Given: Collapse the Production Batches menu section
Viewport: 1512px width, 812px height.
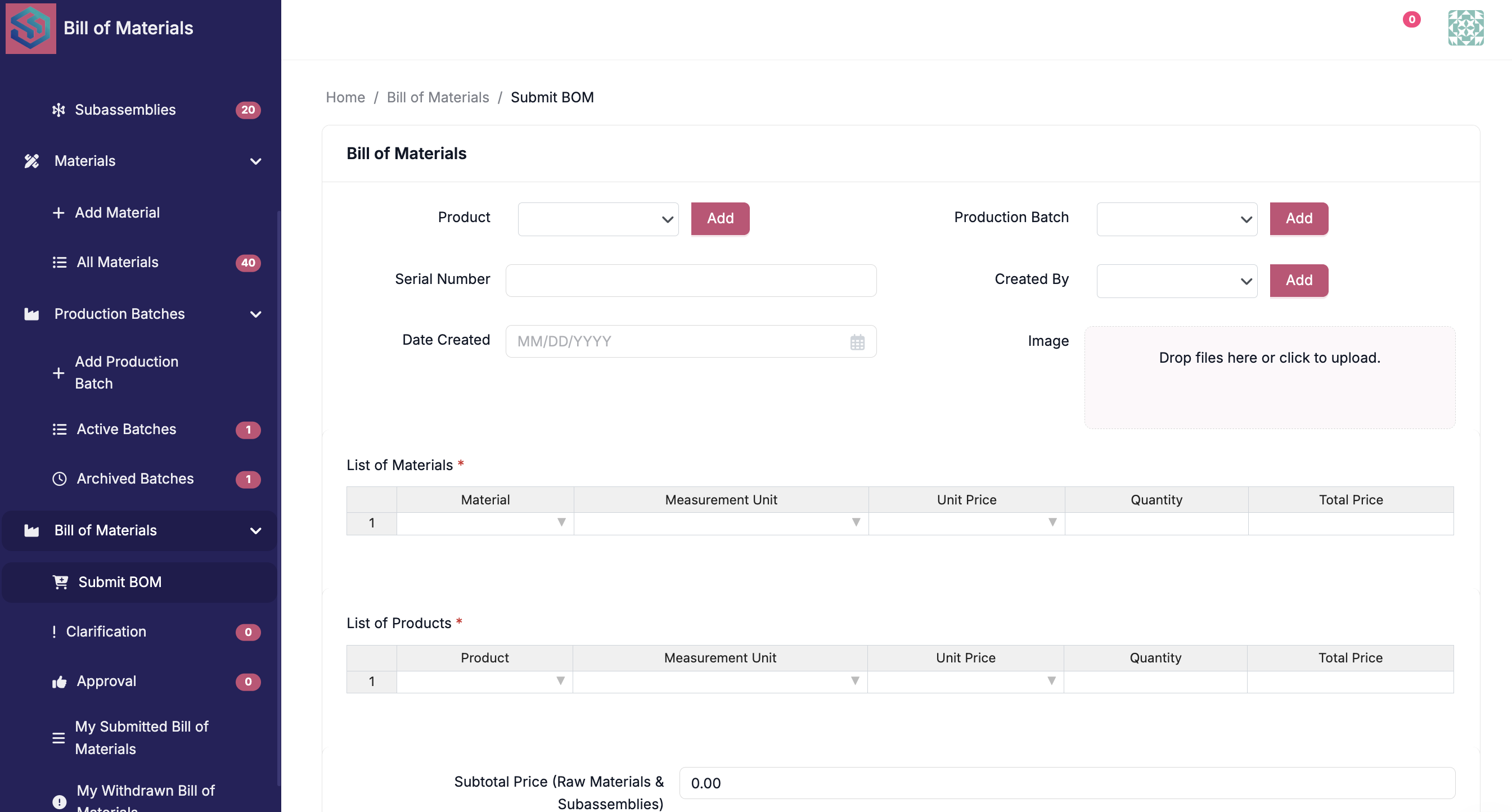Looking at the screenshot, I should (x=255, y=314).
